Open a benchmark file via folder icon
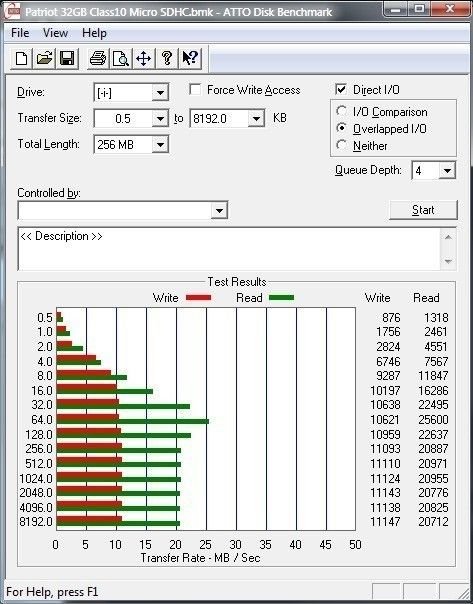The width and height of the screenshot is (473, 604). click(44, 59)
